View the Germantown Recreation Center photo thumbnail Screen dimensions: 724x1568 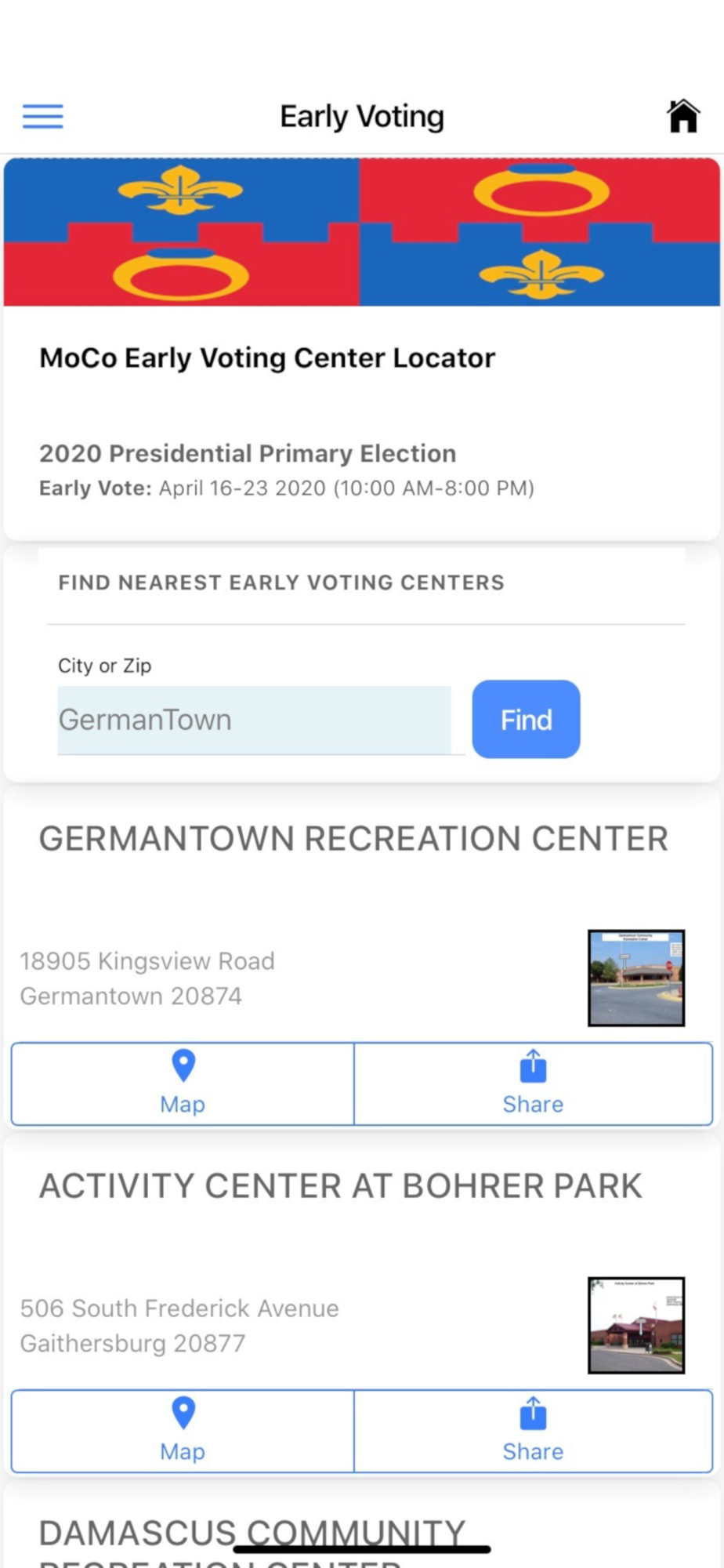click(636, 978)
